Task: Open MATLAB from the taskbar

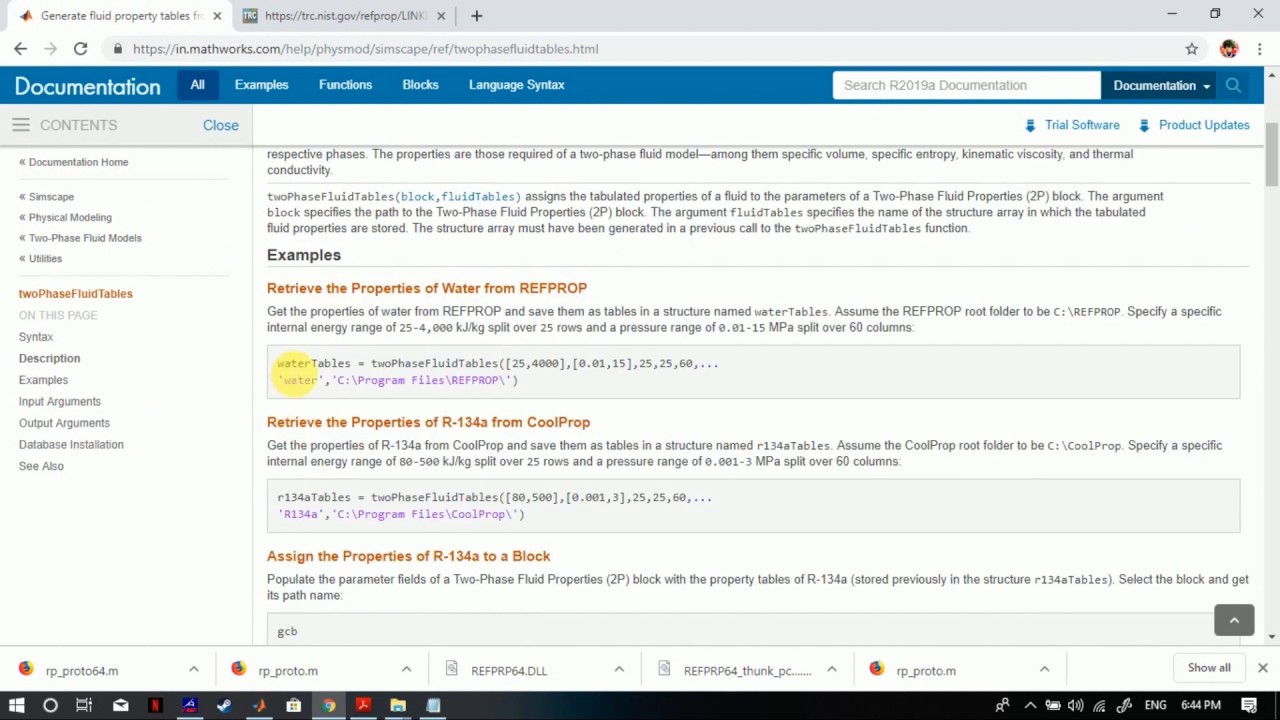Action: [259, 705]
